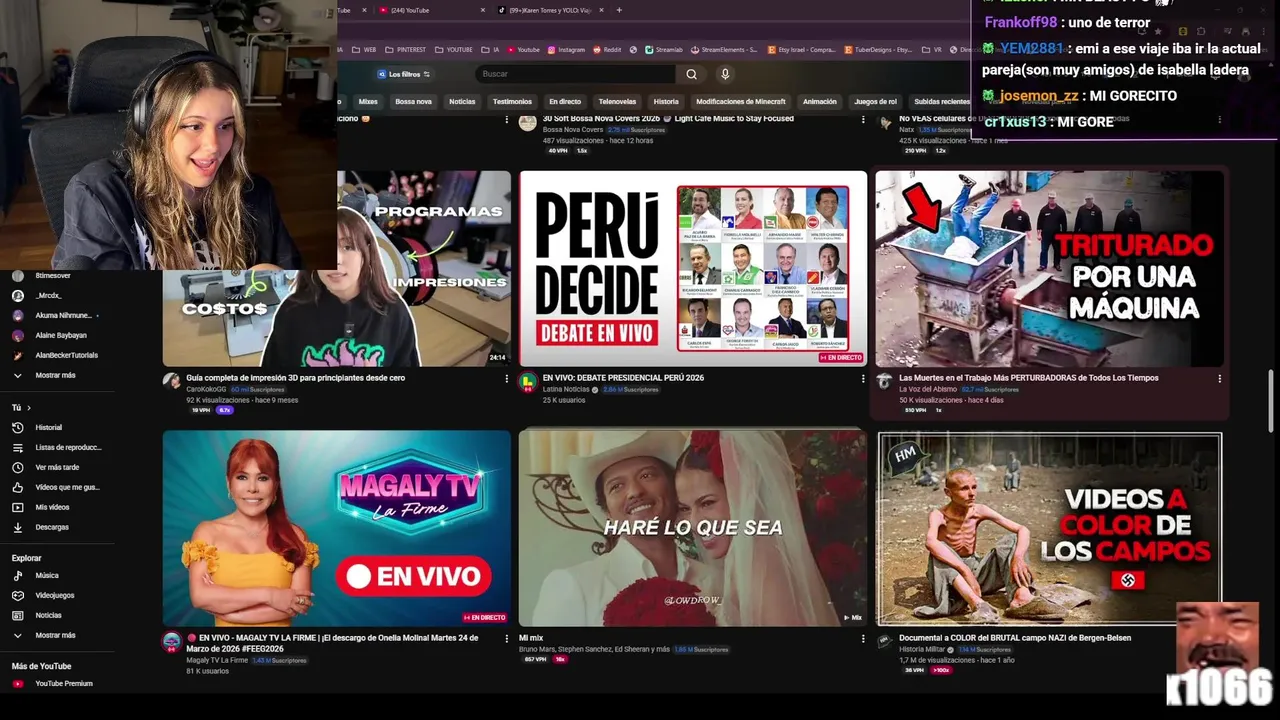Open the Reddit bookmark
The height and width of the screenshot is (720, 1280).
(x=607, y=49)
